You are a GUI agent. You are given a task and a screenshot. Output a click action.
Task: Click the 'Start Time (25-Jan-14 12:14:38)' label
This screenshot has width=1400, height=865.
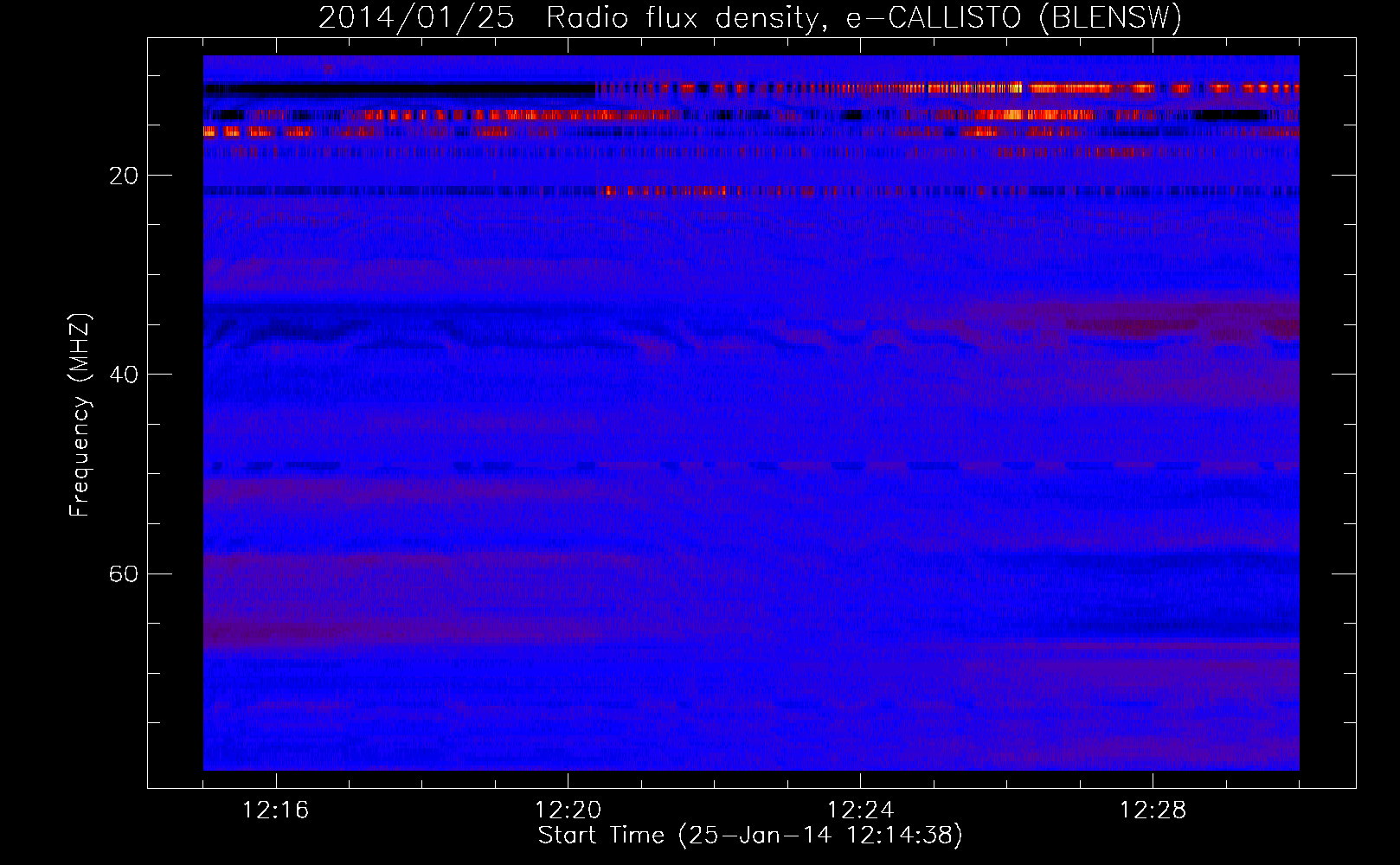pyautogui.click(x=750, y=836)
